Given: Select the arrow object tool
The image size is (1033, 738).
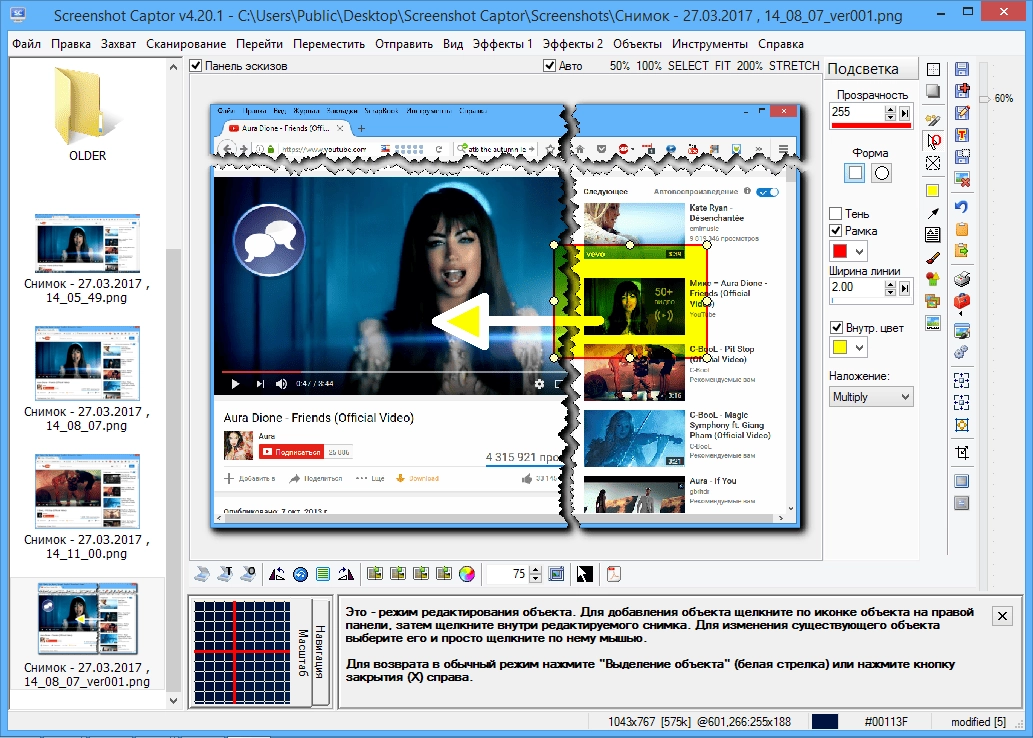Looking at the screenshot, I should (933, 213).
